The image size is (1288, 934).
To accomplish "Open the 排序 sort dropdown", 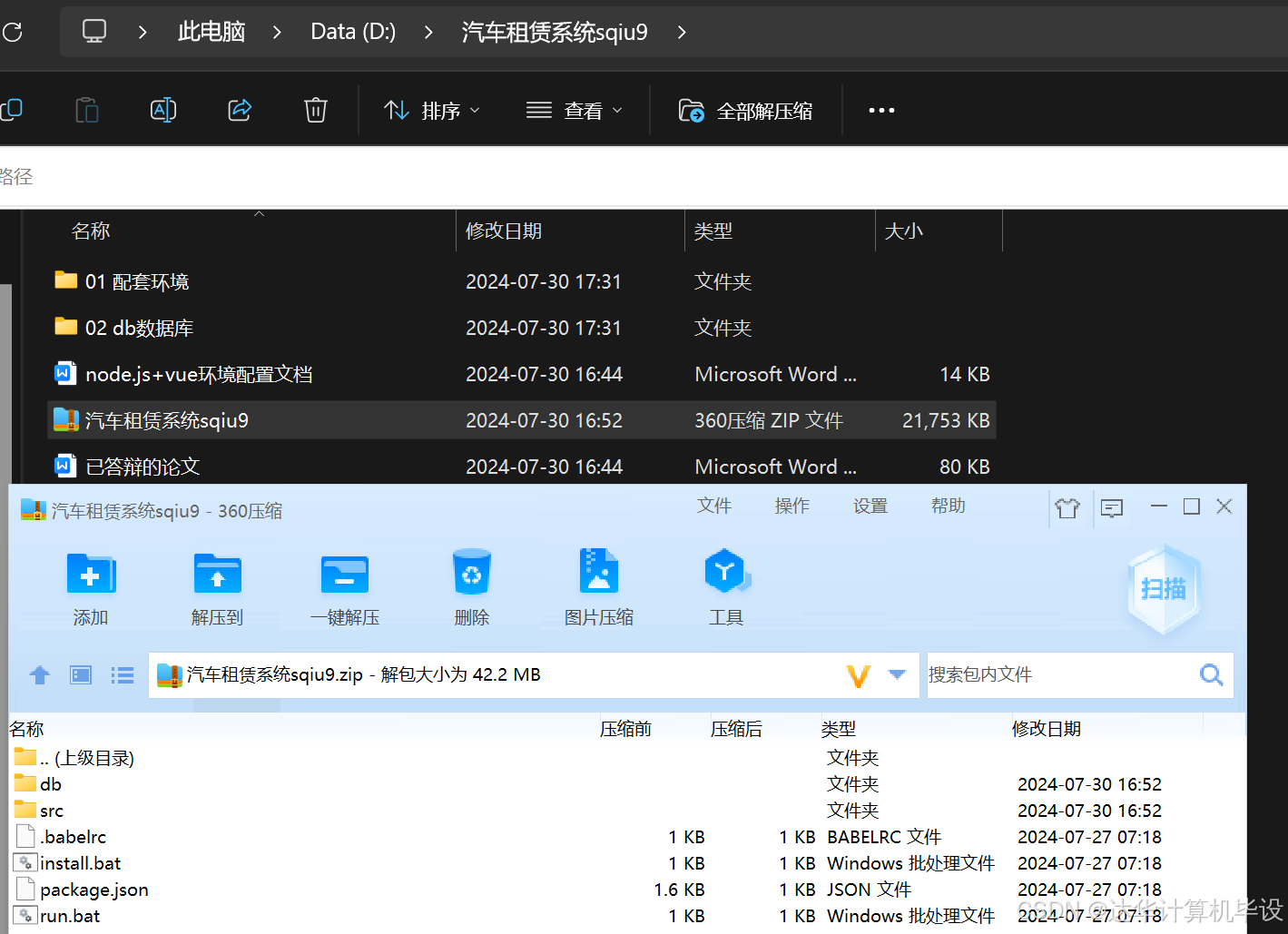I will 432,111.
